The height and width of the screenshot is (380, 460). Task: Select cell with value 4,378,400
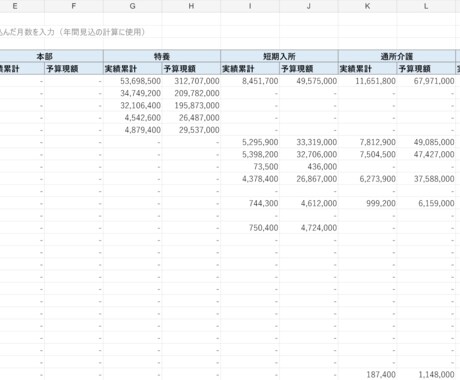coord(250,179)
